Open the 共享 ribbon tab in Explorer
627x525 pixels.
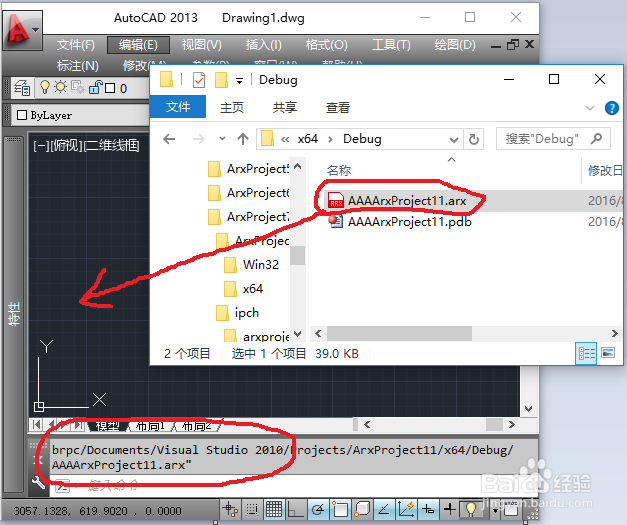click(284, 108)
